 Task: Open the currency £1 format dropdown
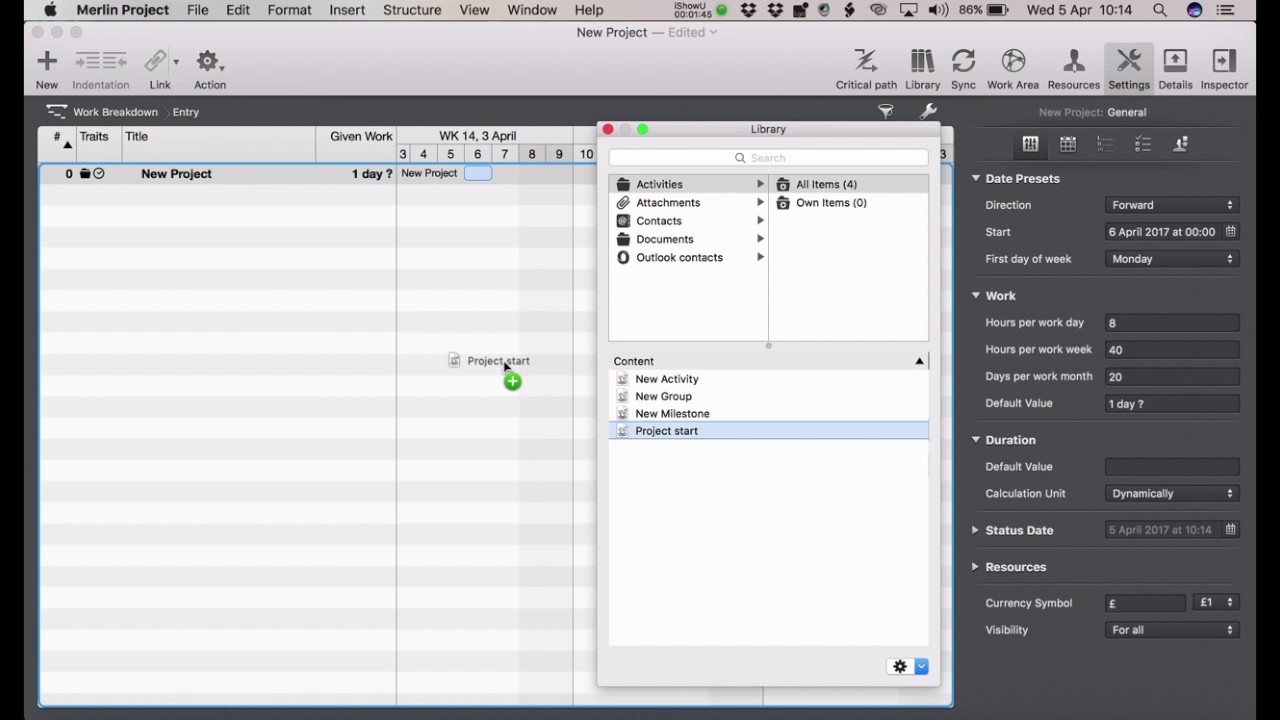coord(1217,603)
